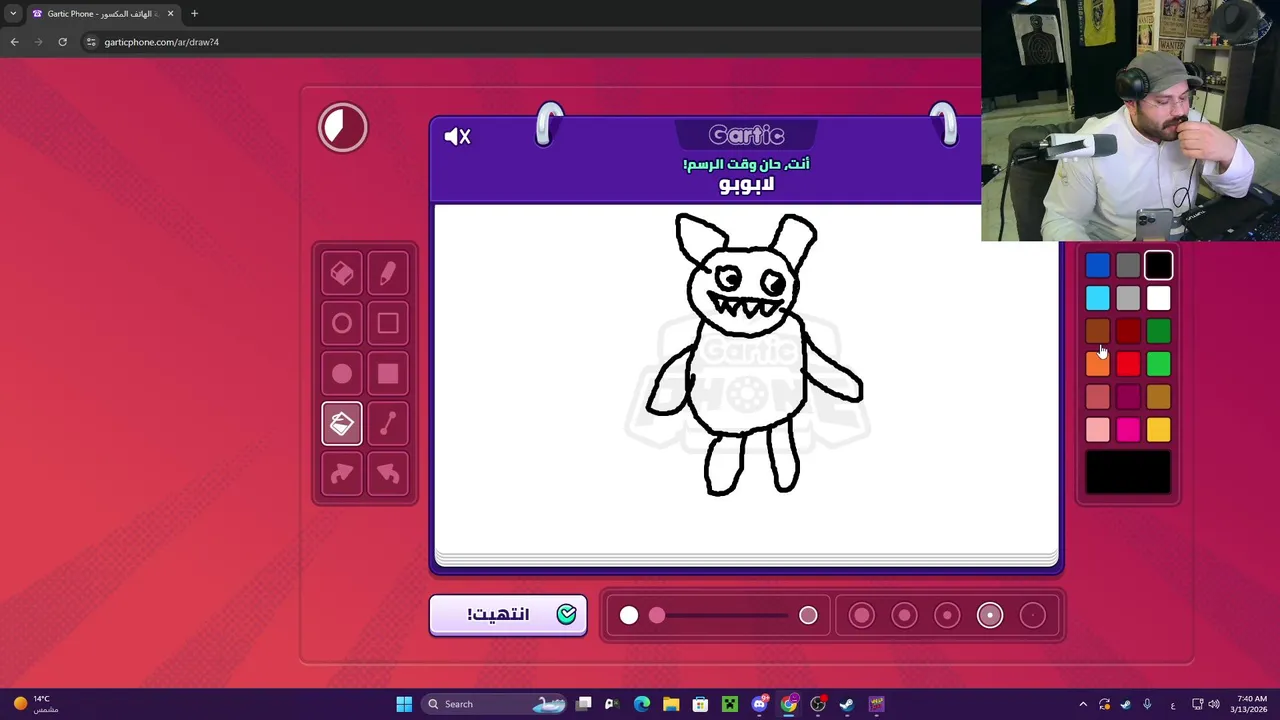Pick the small black swatch in top row

pos(1158,265)
